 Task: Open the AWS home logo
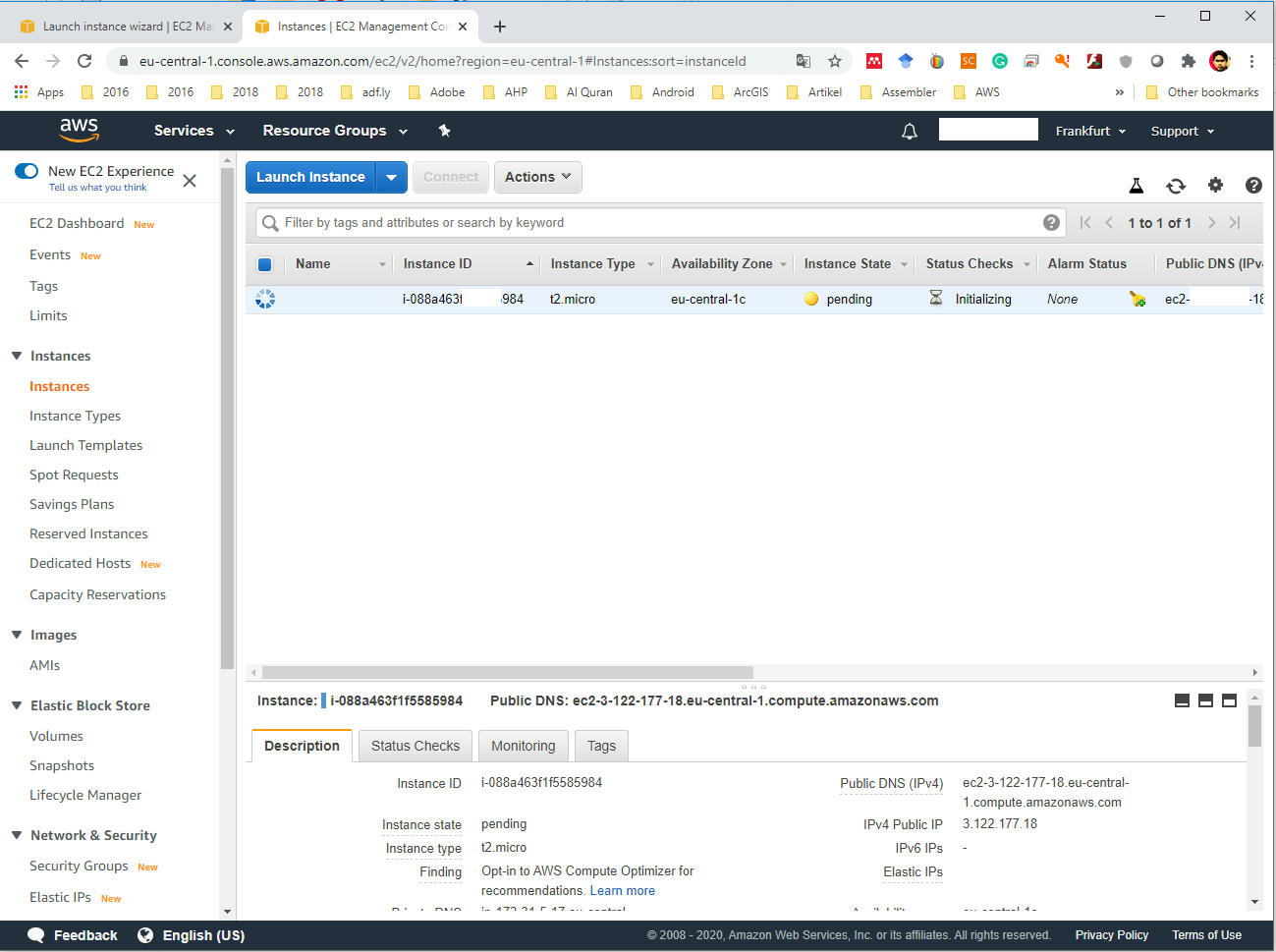79,130
